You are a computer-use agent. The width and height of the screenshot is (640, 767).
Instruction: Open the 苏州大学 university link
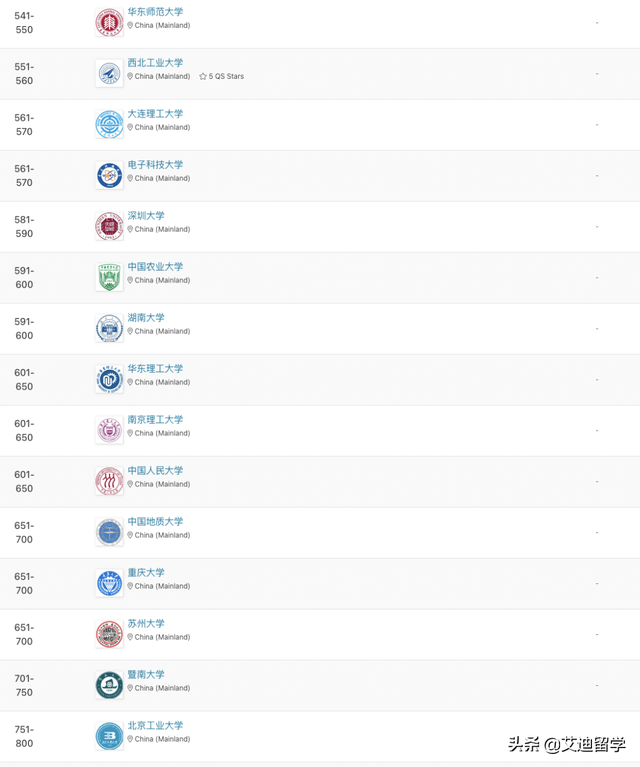coord(146,624)
